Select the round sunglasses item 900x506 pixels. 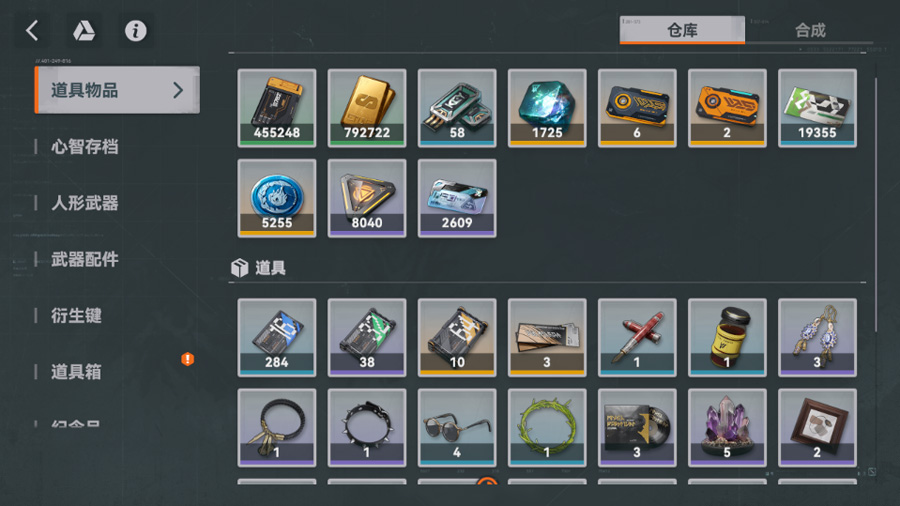point(457,427)
